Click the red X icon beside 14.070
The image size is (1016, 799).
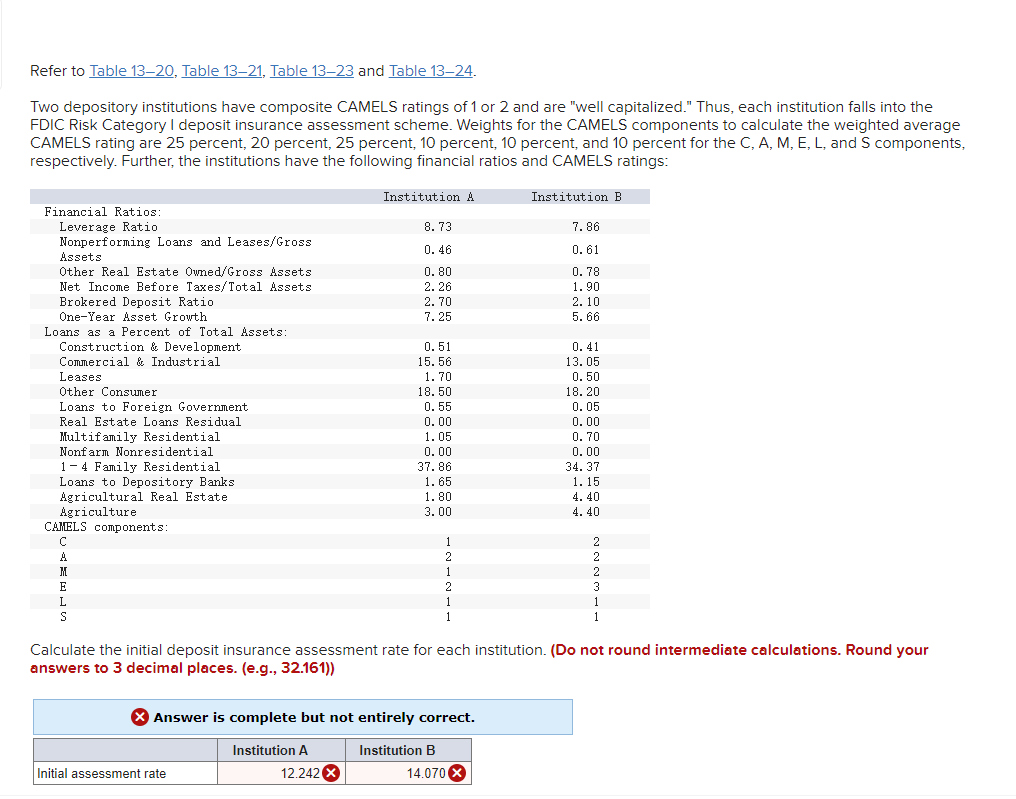pos(457,773)
